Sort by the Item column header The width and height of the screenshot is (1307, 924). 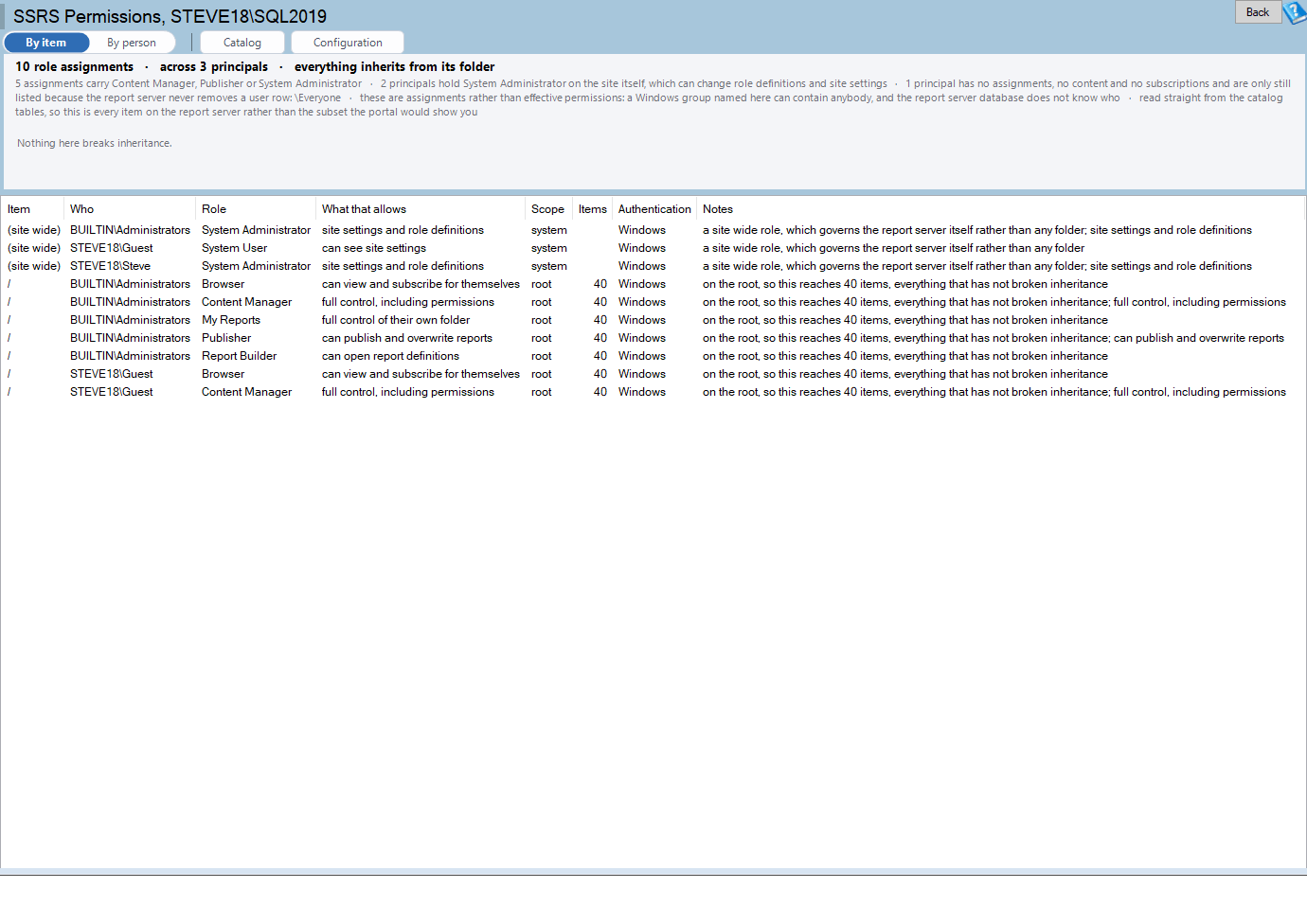(x=32, y=209)
